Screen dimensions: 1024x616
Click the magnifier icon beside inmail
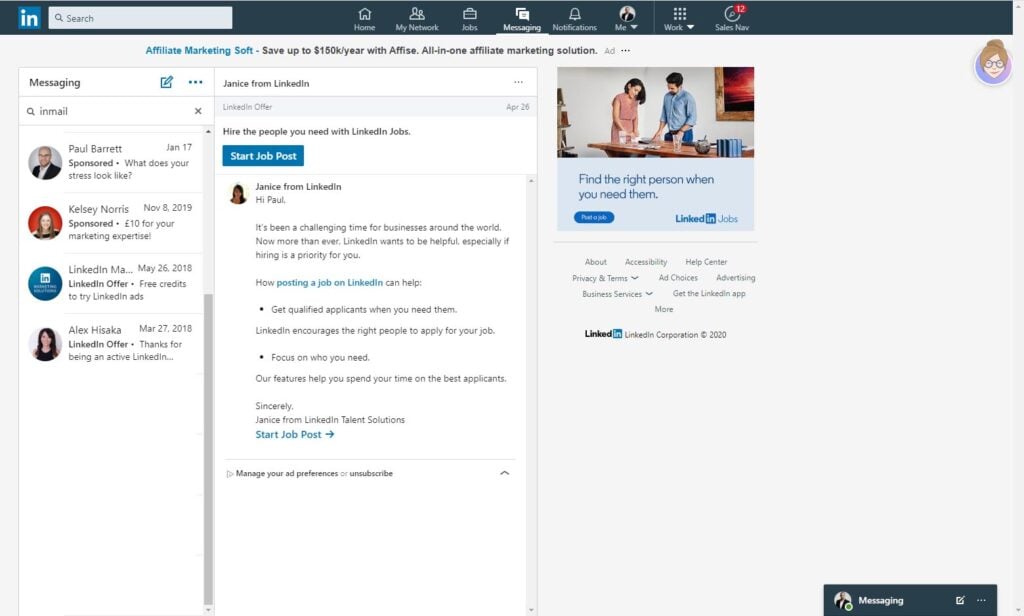pyautogui.click(x=31, y=112)
